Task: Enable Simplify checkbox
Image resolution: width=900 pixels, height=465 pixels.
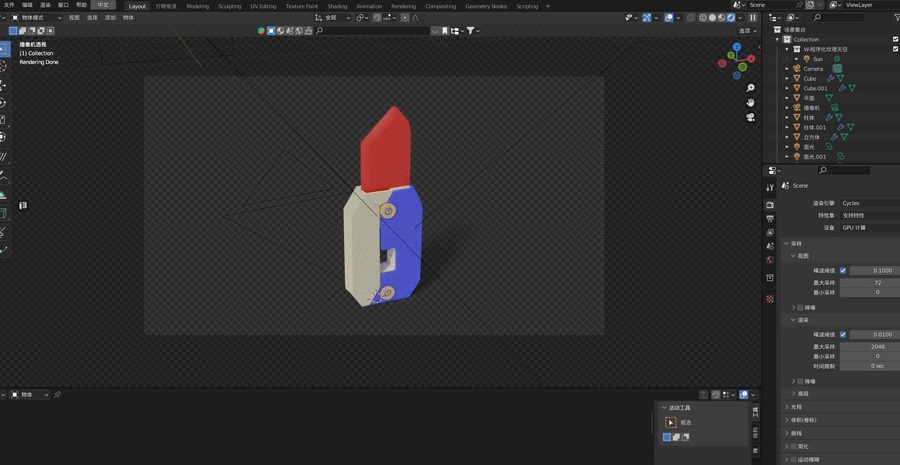Action: [x=793, y=446]
